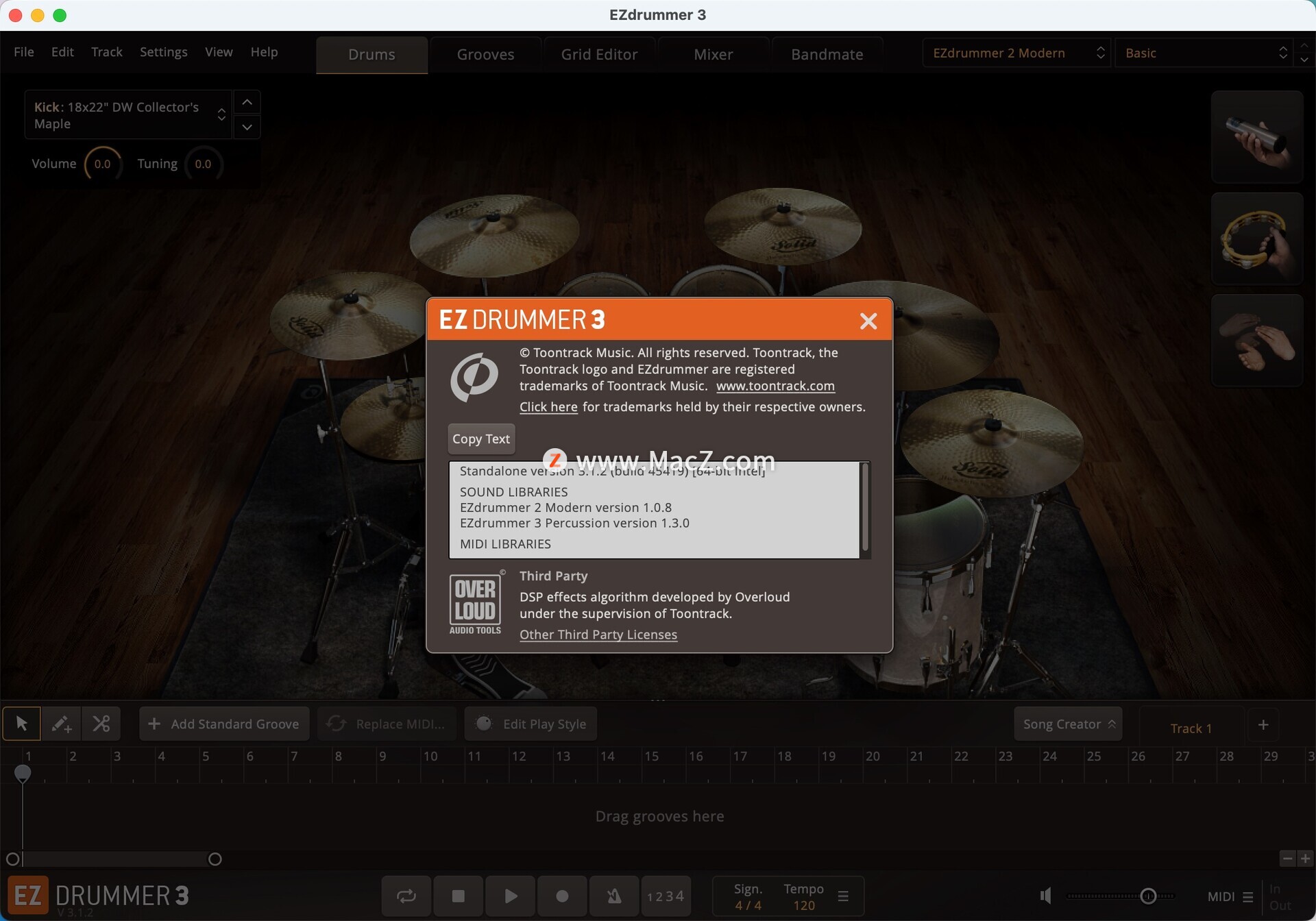The width and height of the screenshot is (1316, 921).
Task: Expand the Kick drum selection dropdown
Action: pos(130,115)
